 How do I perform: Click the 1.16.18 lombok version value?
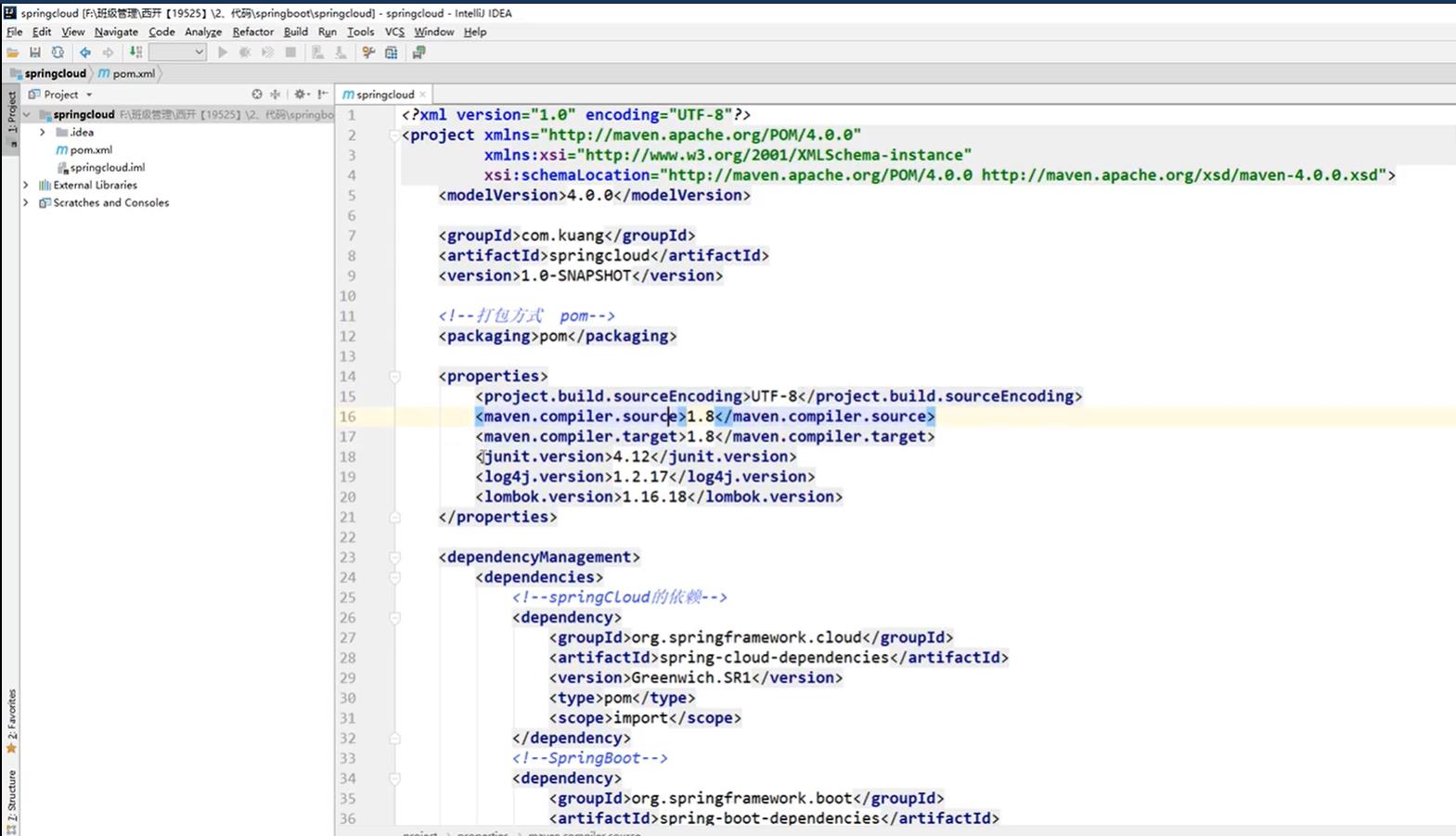click(x=654, y=497)
